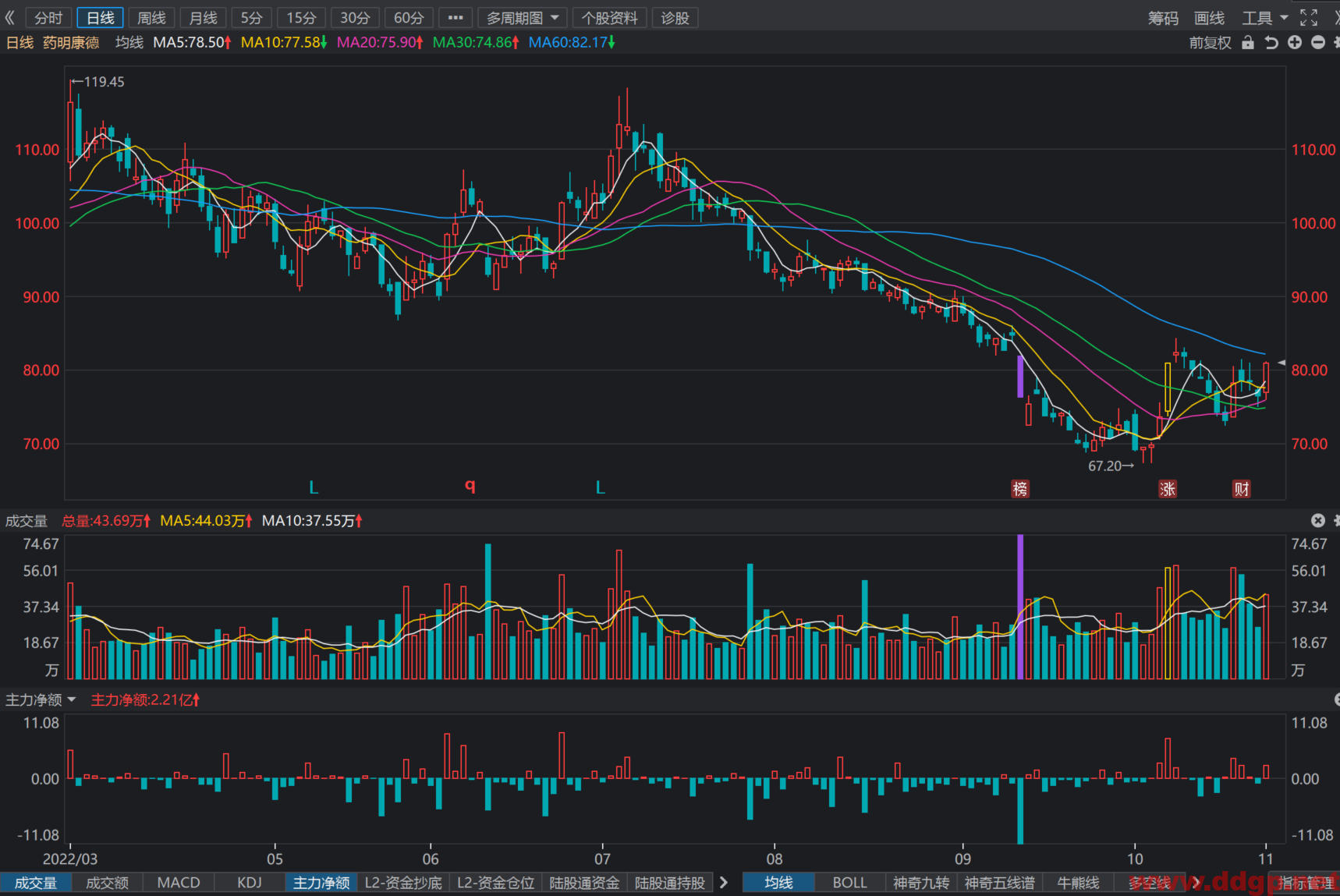Screen dimensions: 1340x896
Task: Open the 前复权 adjustment selector
Action: pyautogui.click(x=1211, y=42)
